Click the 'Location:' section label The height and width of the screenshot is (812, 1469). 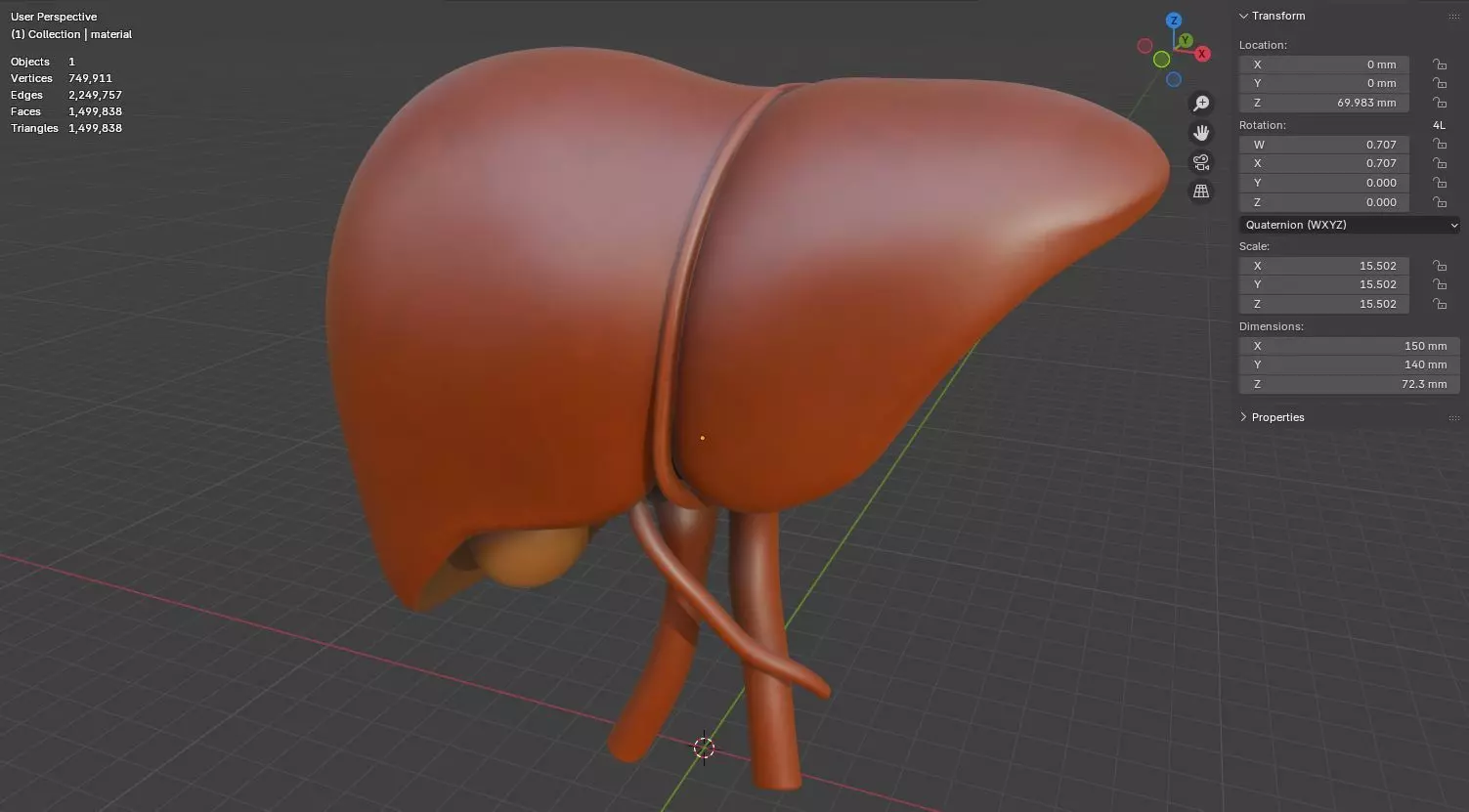1263,45
